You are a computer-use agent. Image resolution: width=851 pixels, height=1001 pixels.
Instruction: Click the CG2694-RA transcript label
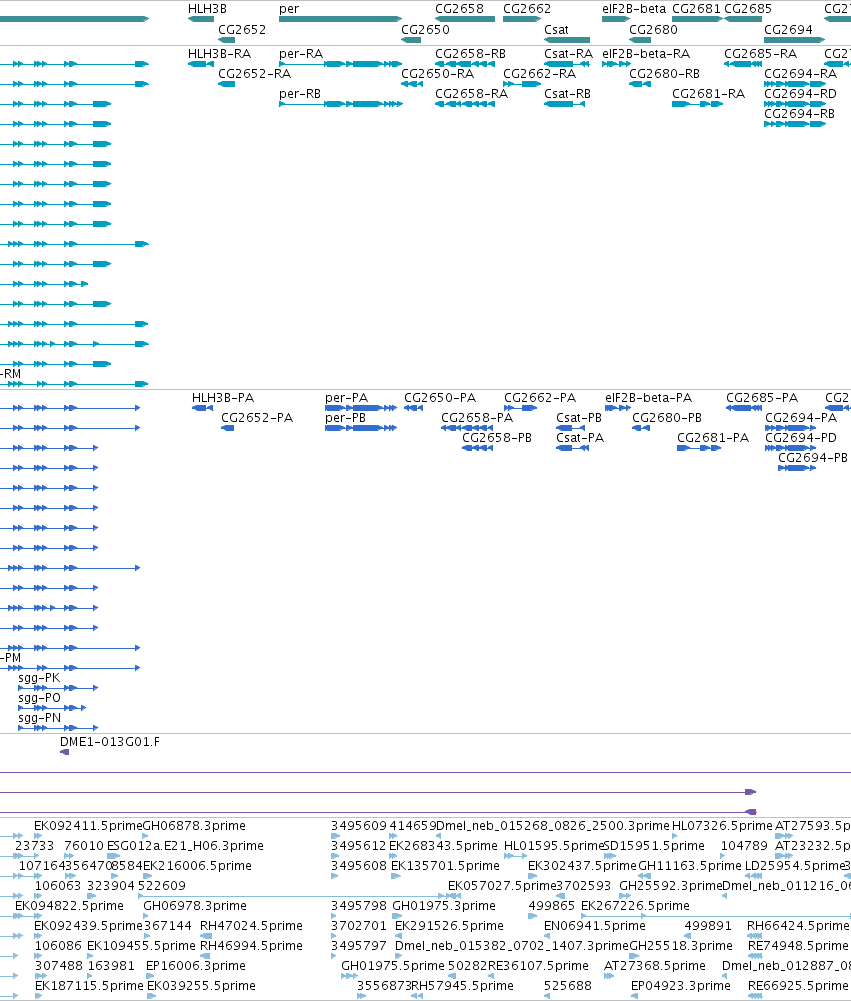tap(801, 73)
